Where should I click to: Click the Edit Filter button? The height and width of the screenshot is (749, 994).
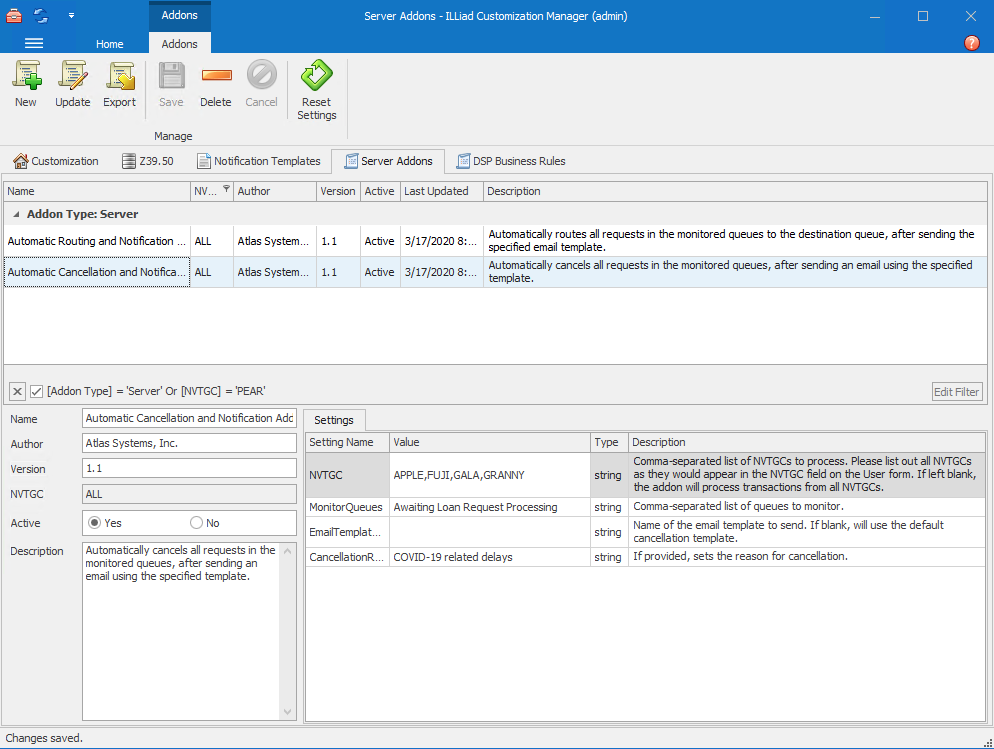click(x=956, y=392)
